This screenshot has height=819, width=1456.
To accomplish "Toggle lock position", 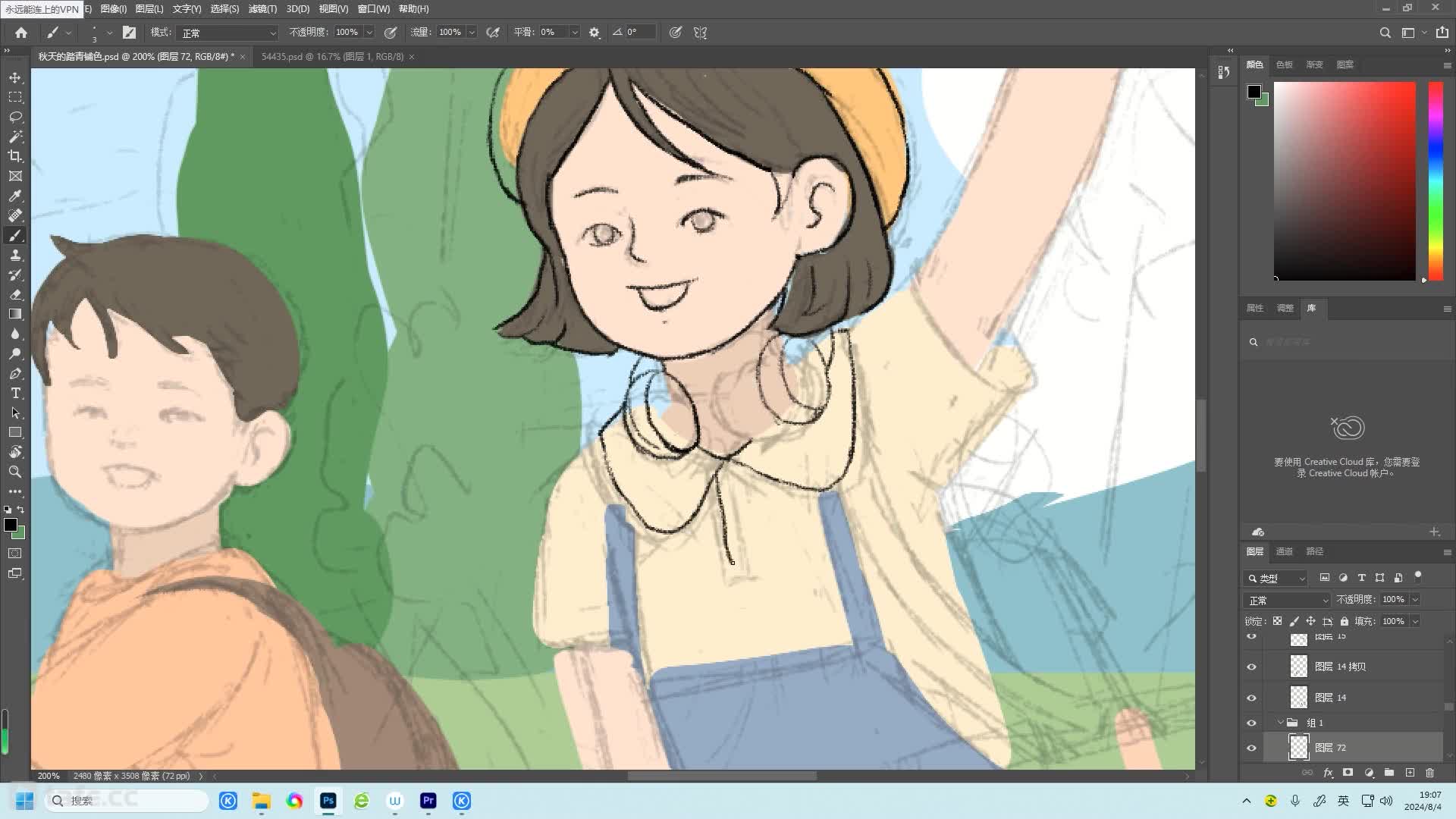I will pos(1310,621).
